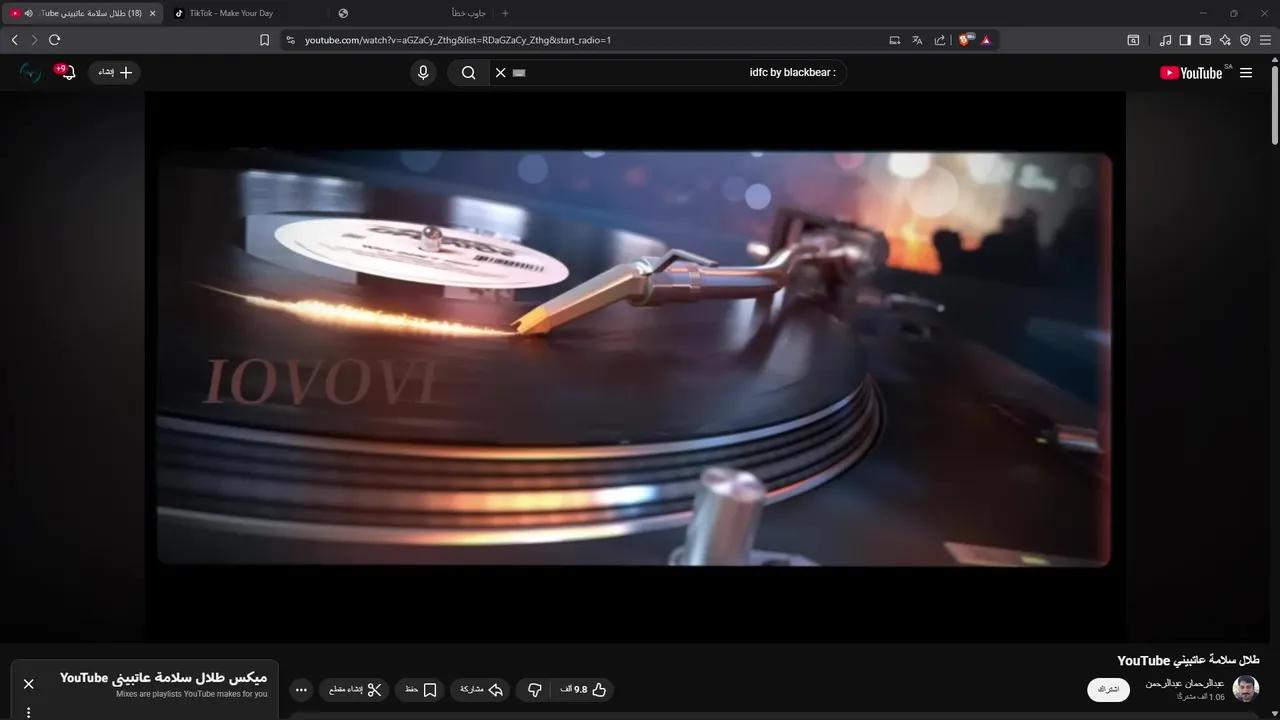The width and height of the screenshot is (1280, 720).
Task: Start voice search with the microphone
Action: (423, 72)
